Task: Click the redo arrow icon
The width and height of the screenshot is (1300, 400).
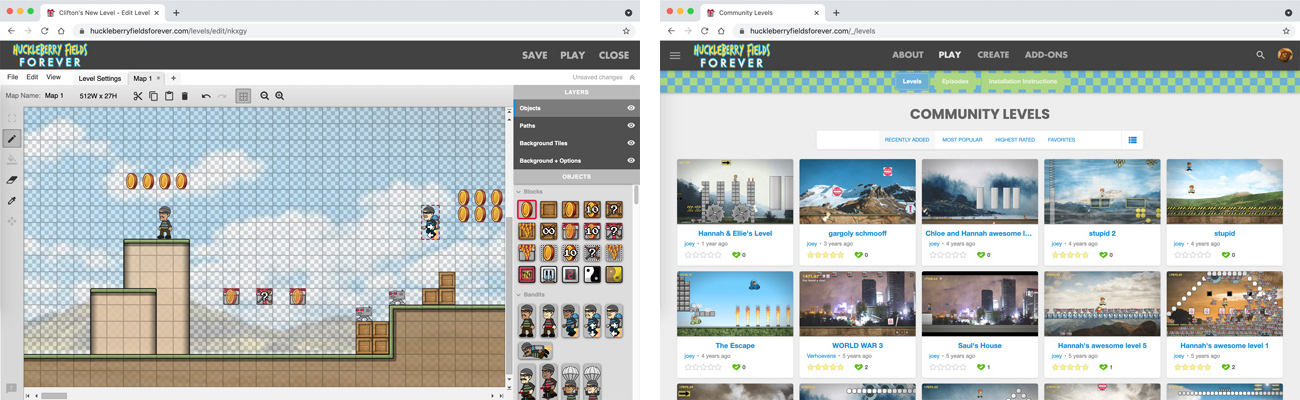Action: click(222, 96)
